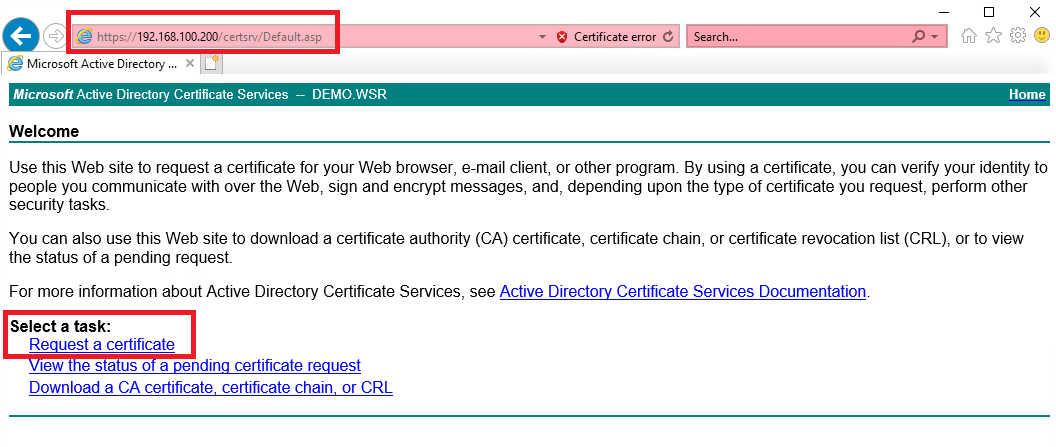Click the Internet Explorer page icon in address bar
This screenshot has height=447, width=1056.
point(84,37)
